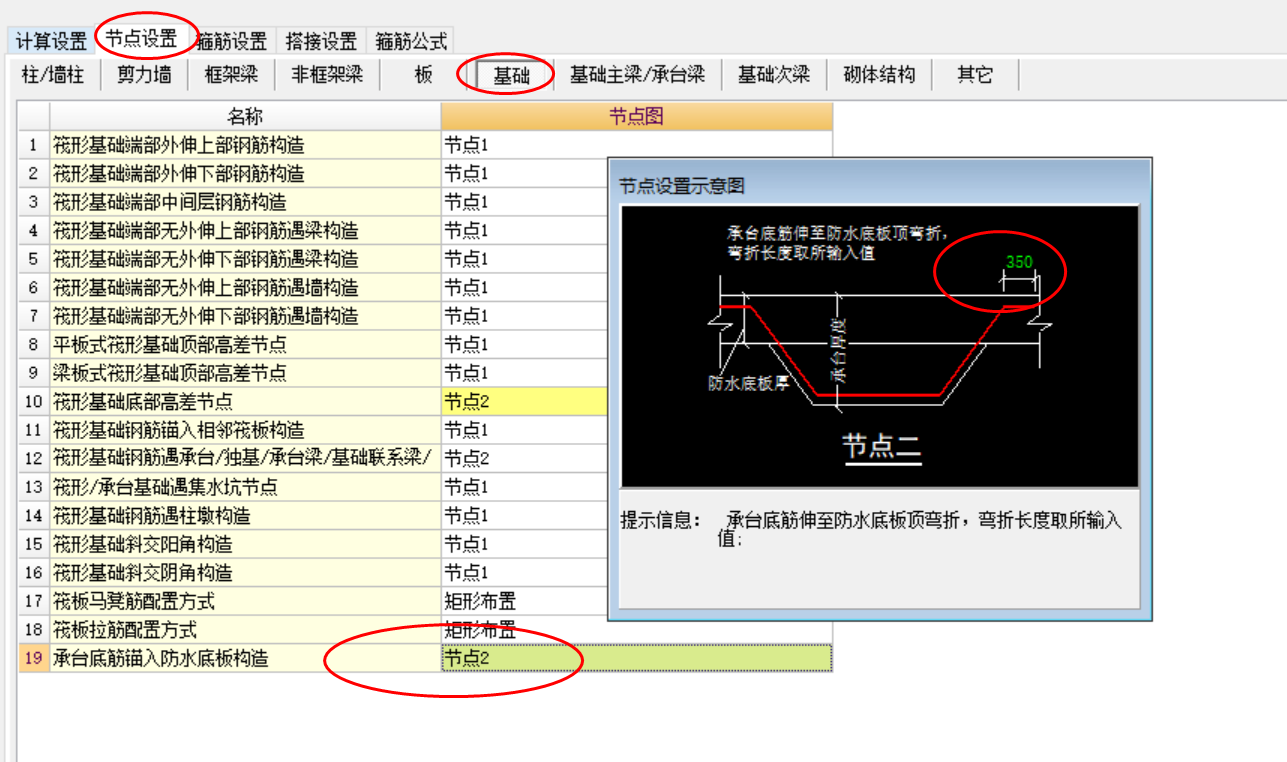Screen dimensions: 1287x762
Task: Select row 12 筏形基础钢筋遇承台 name
Action: click(x=245, y=458)
